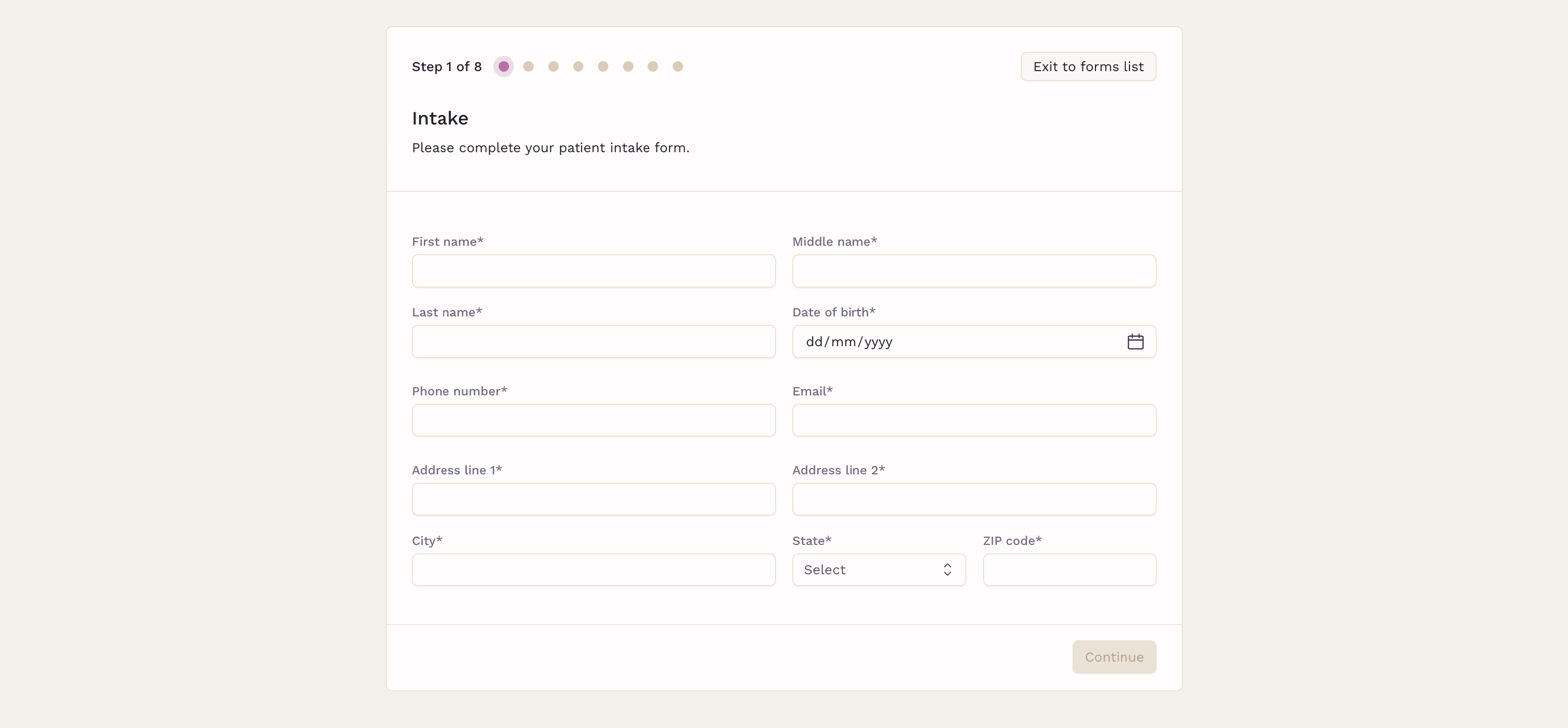Select the Last name text box
The height and width of the screenshot is (728, 1568).
point(593,342)
